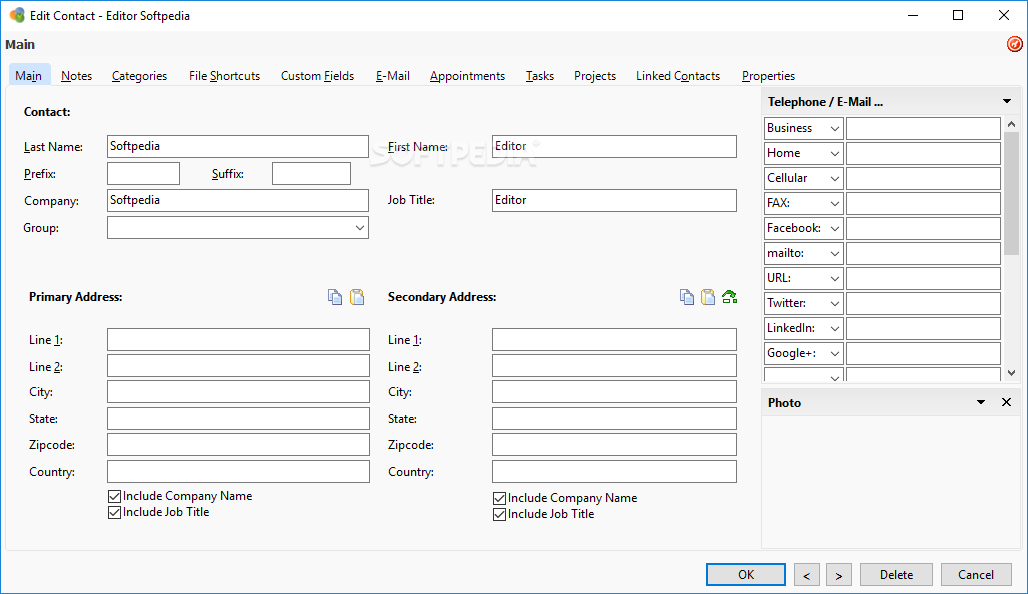Viewport: 1028px width, 594px height.
Task: Click the First Name field
Action: (x=614, y=146)
